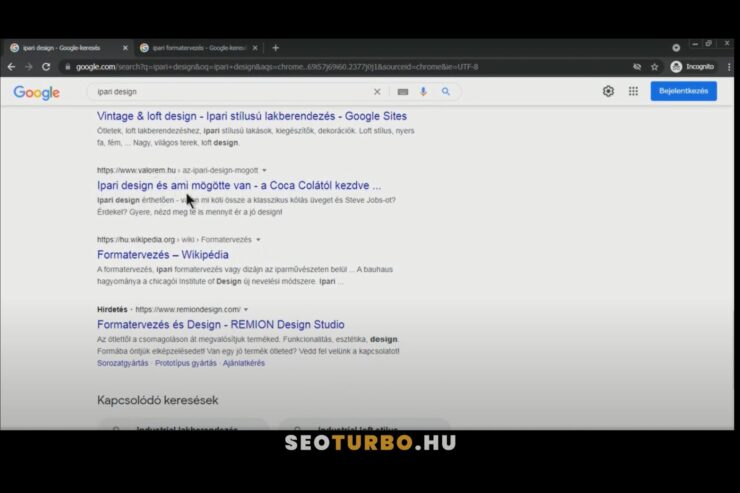Open the Google apps grid
This screenshot has width=740, height=493.
point(633,91)
